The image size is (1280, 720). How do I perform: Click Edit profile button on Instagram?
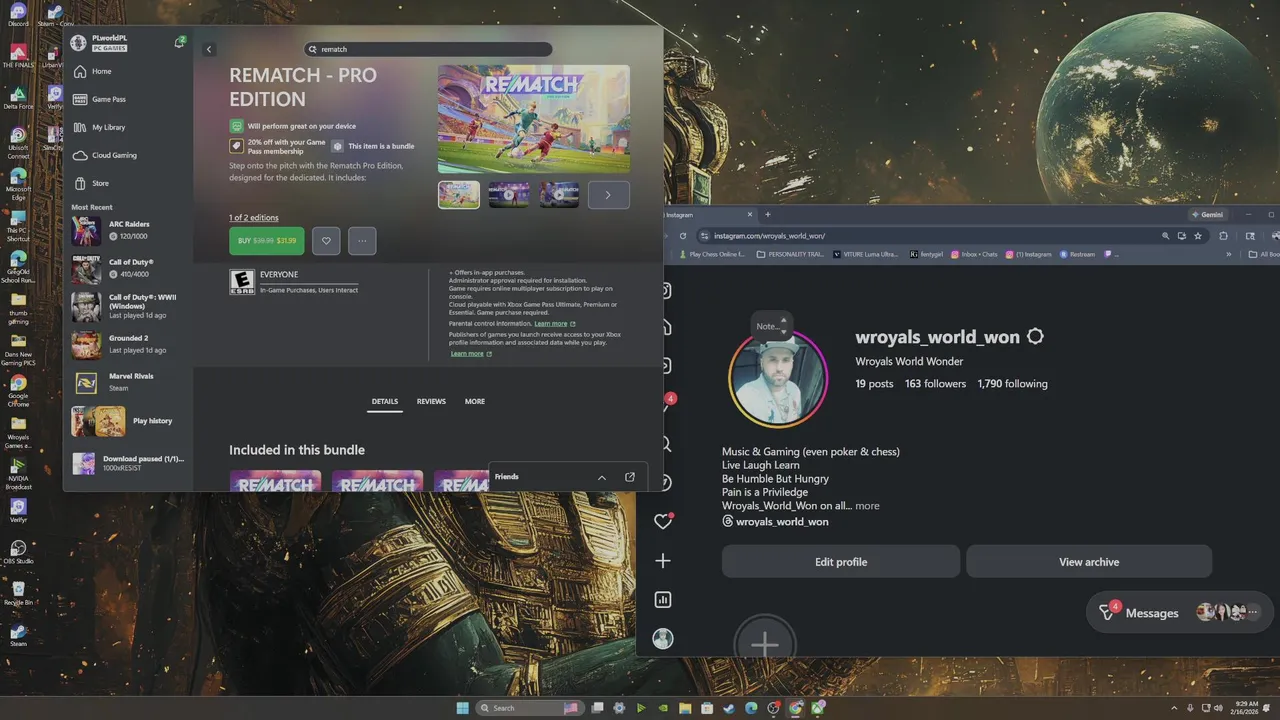click(841, 562)
